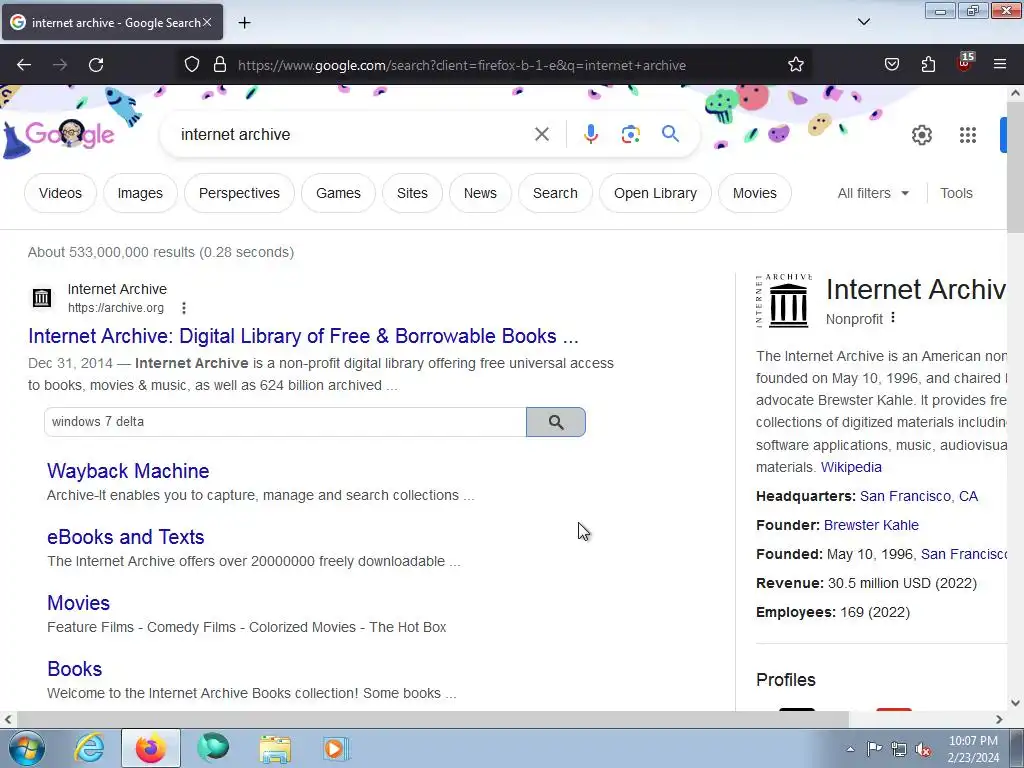Open Windows Media Player from taskbar
Image resolution: width=1024 pixels, height=768 pixels.
pos(336,748)
